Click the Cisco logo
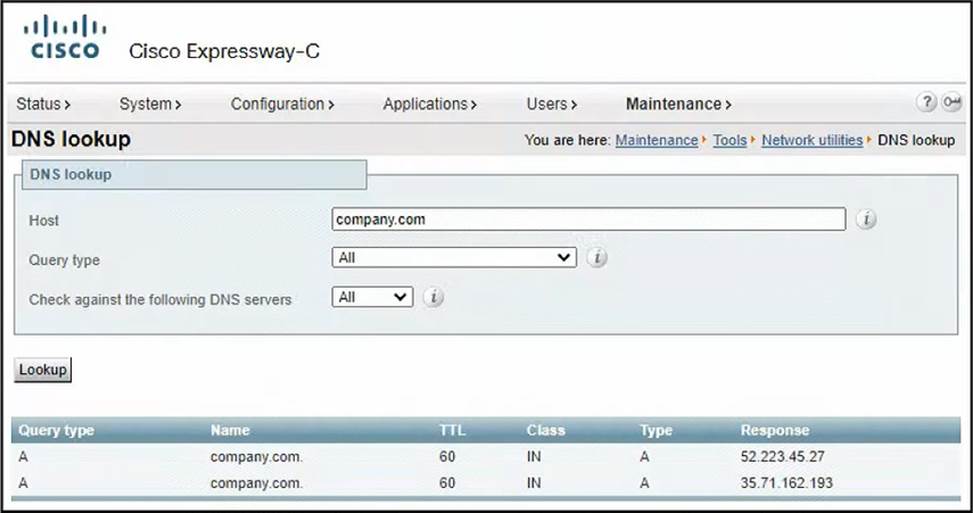The height and width of the screenshot is (513, 973). (65, 38)
